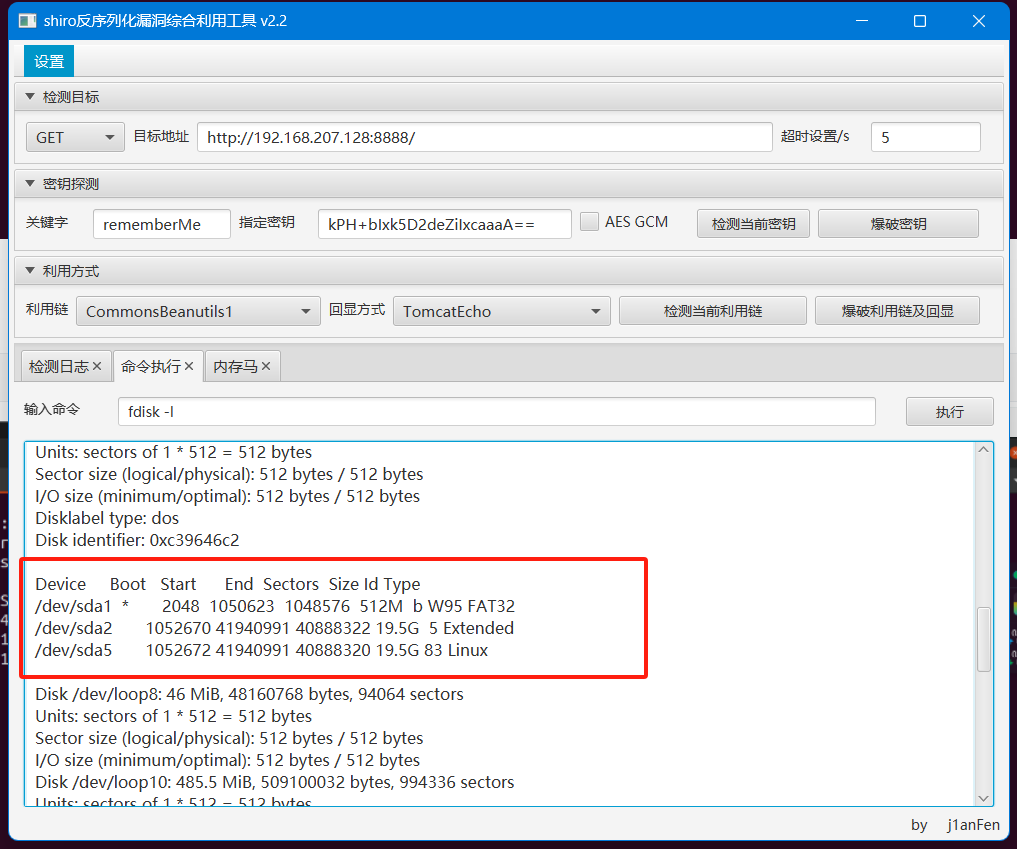1017x849 pixels.
Task: Maximize the shiro tool window
Action: coord(920,21)
